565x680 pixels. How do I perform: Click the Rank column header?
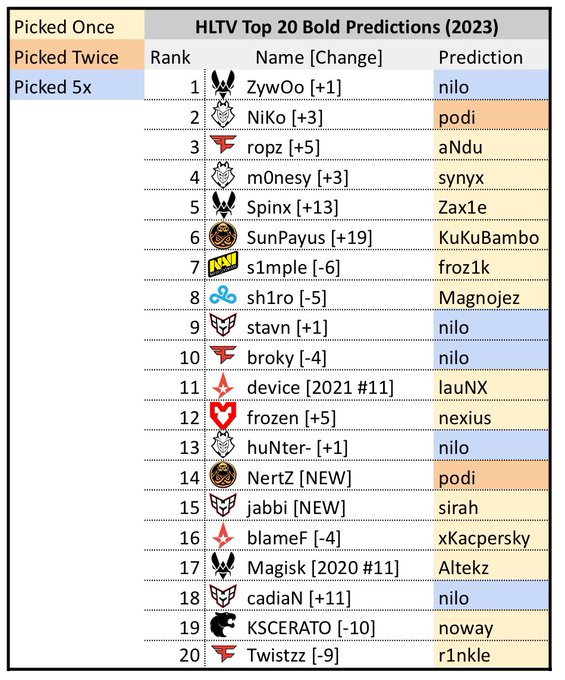click(x=170, y=57)
